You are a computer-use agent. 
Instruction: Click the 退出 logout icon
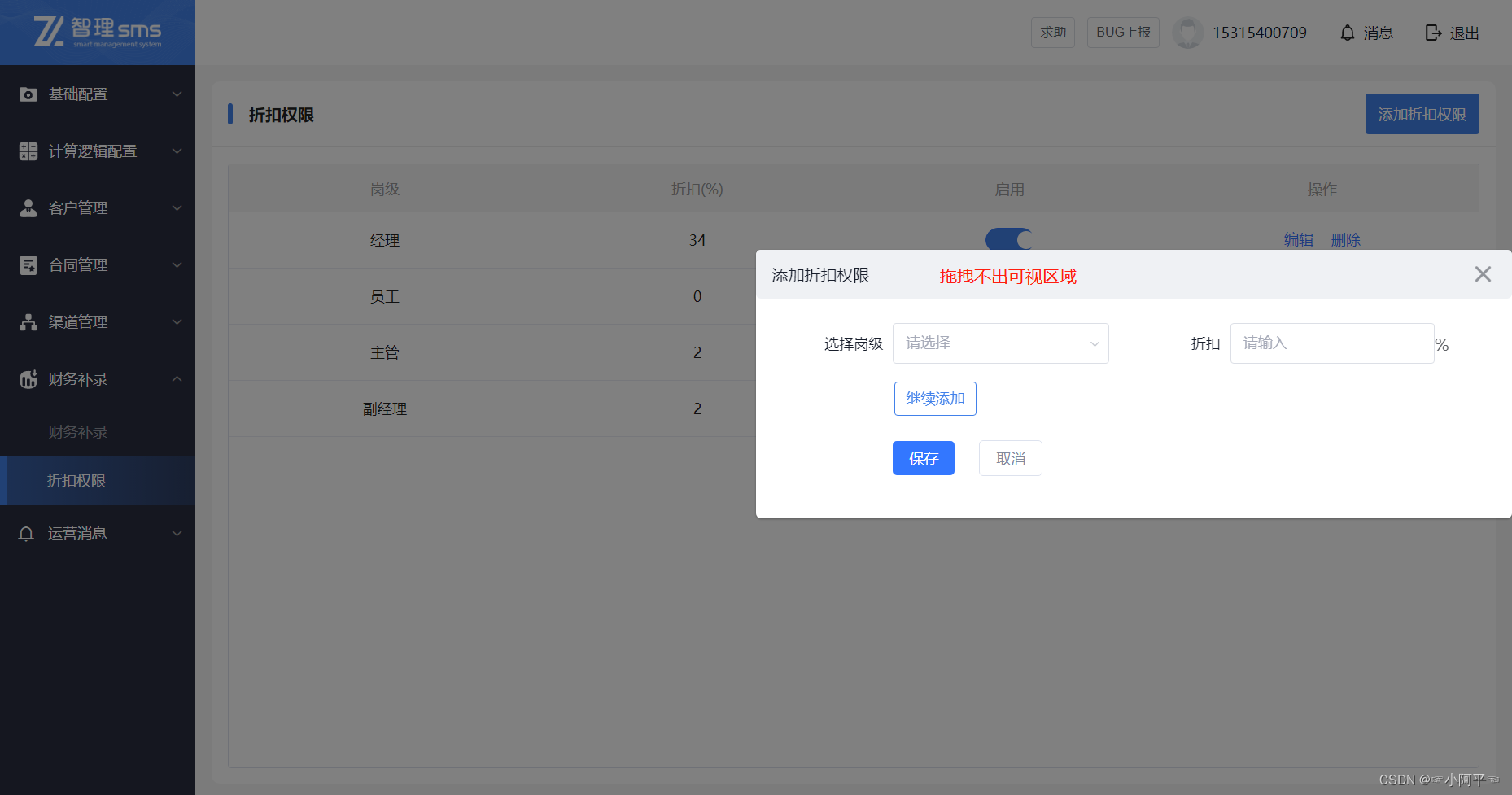point(1433,33)
